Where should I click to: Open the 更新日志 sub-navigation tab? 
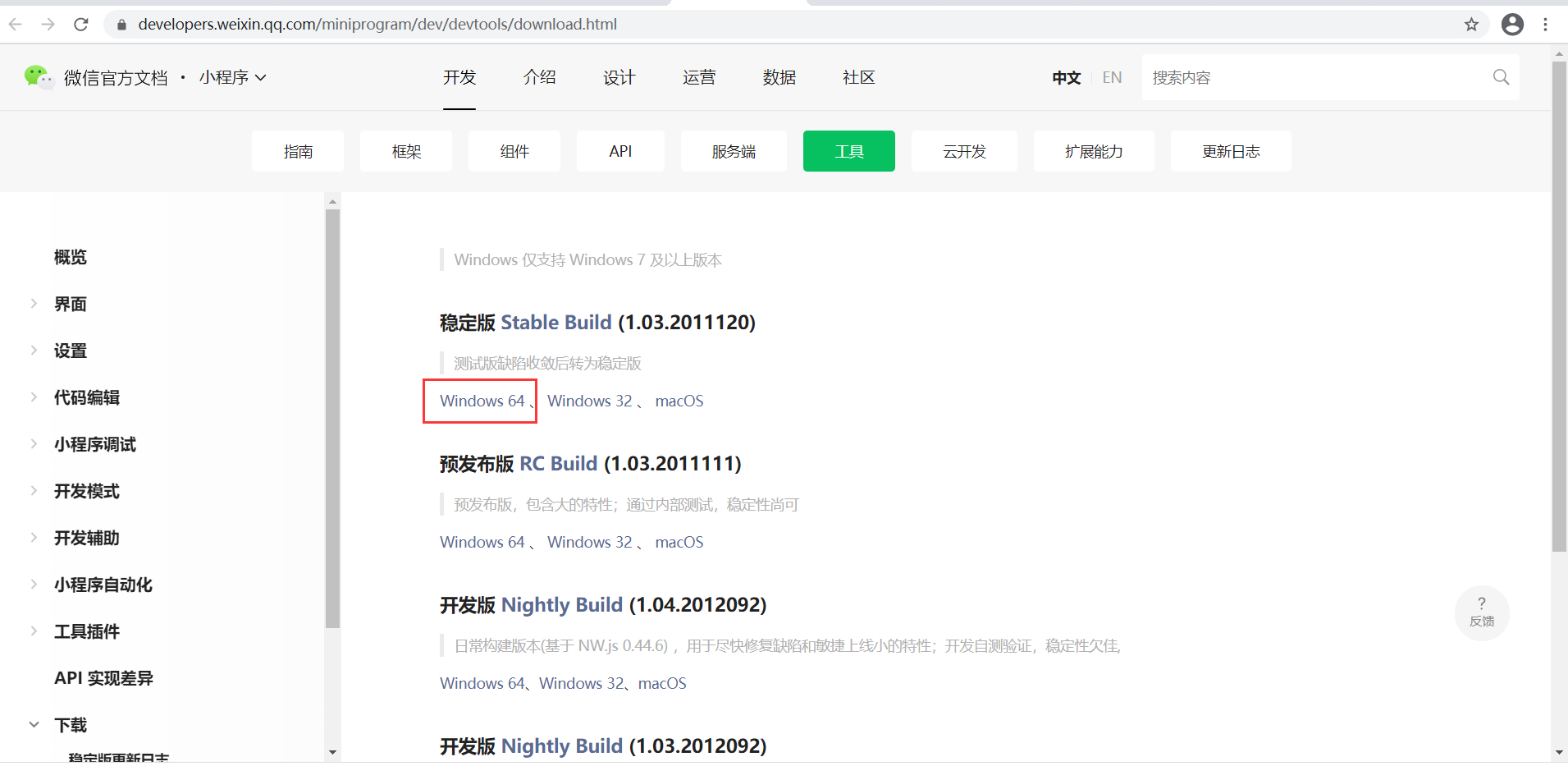click(x=1231, y=151)
